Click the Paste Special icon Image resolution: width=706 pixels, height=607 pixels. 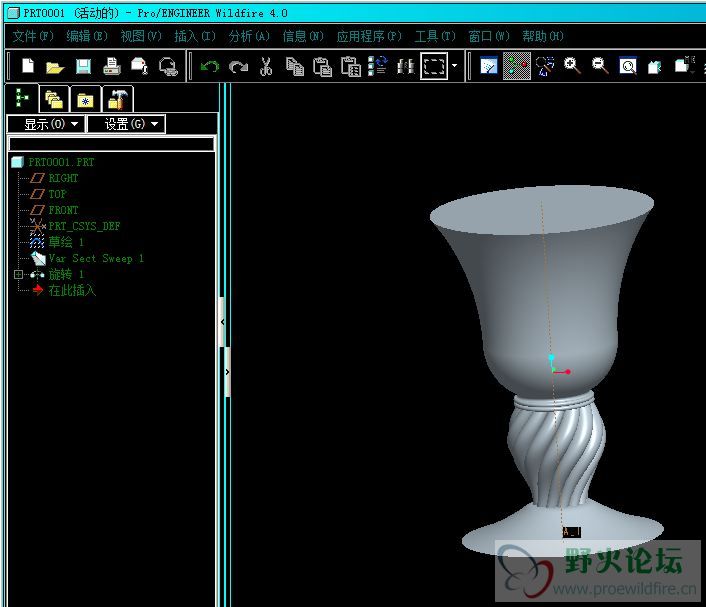351,67
